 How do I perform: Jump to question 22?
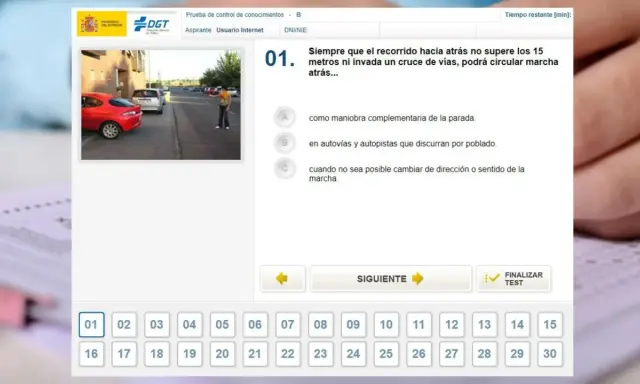pyautogui.click(x=288, y=353)
